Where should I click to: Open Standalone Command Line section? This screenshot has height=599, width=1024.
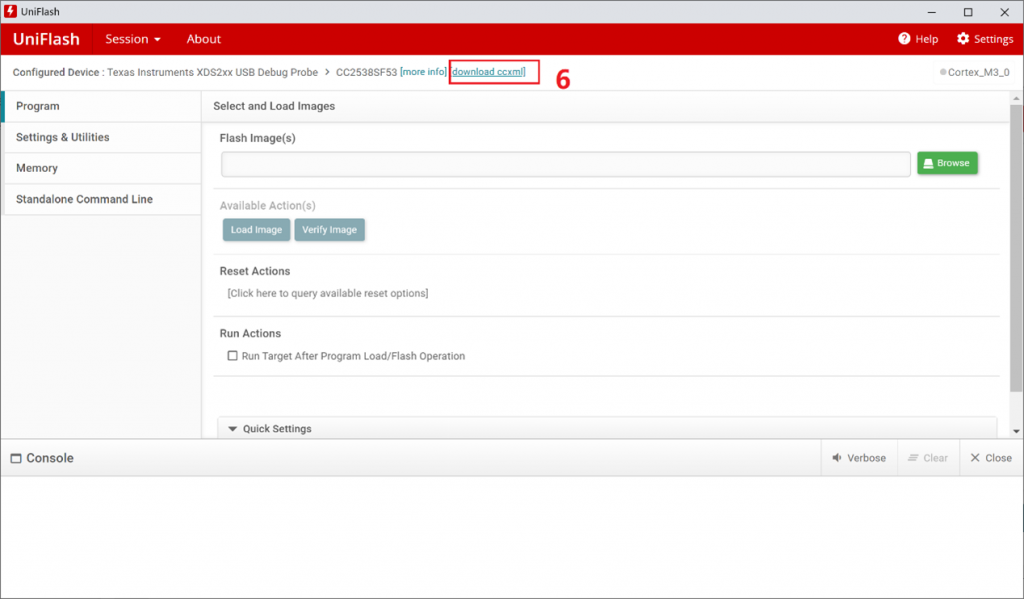102,199
